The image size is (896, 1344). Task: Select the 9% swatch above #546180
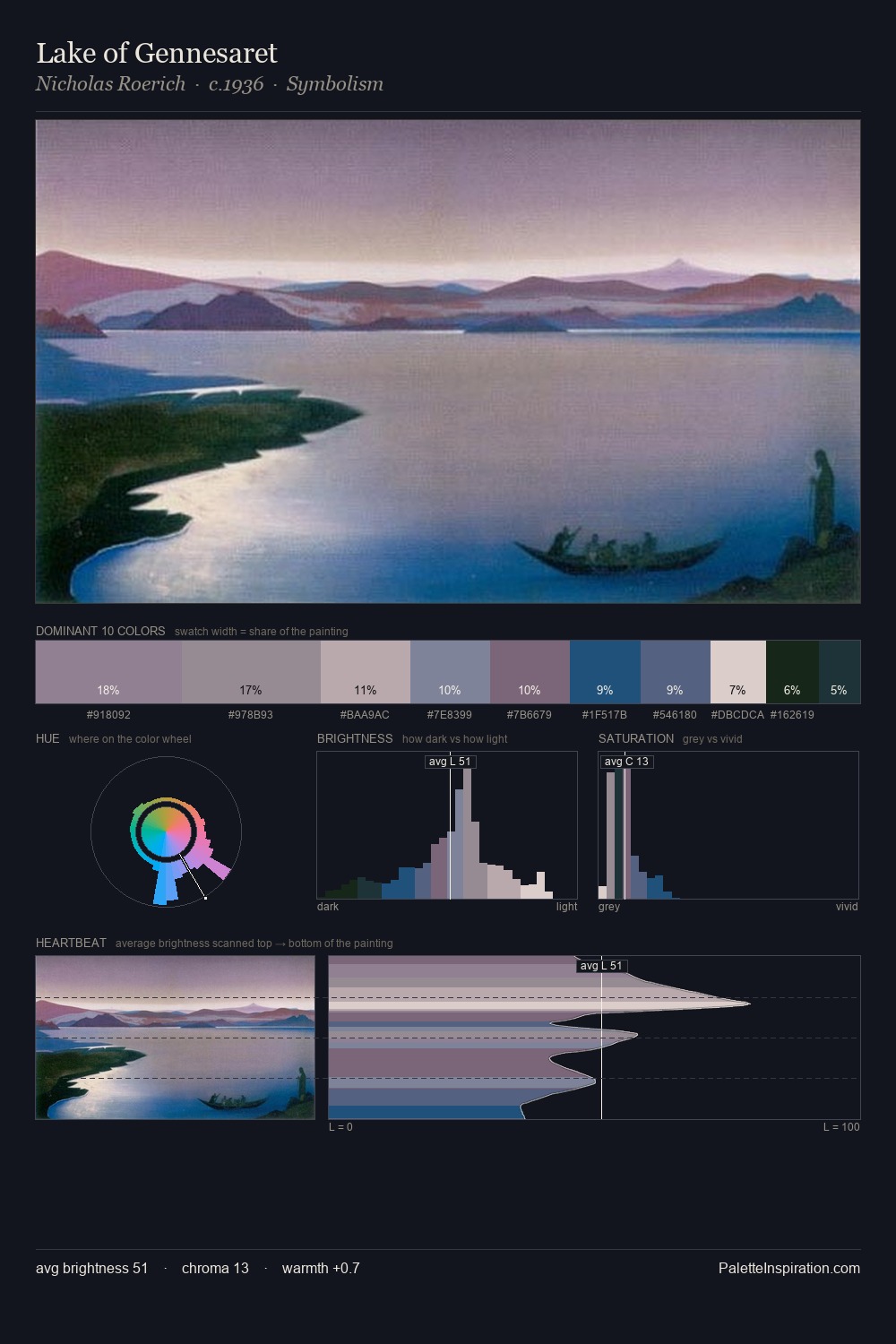(x=676, y=672)
